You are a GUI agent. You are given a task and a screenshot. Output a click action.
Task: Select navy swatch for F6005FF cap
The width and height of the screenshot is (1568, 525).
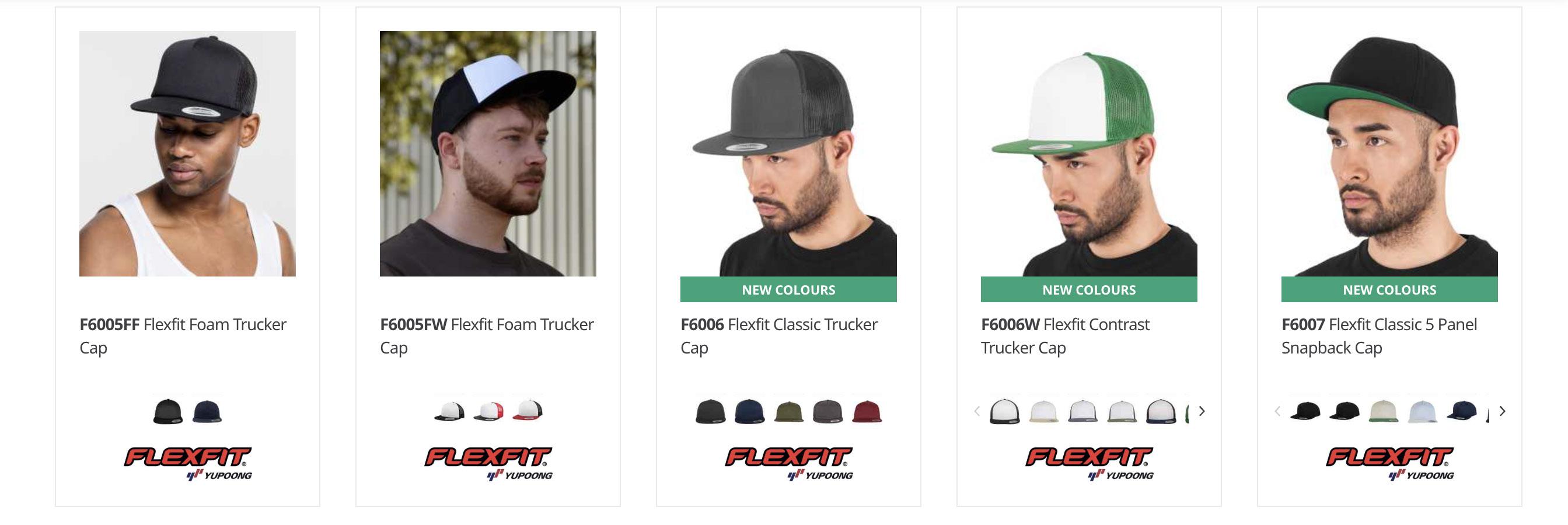tap(207, 411)
